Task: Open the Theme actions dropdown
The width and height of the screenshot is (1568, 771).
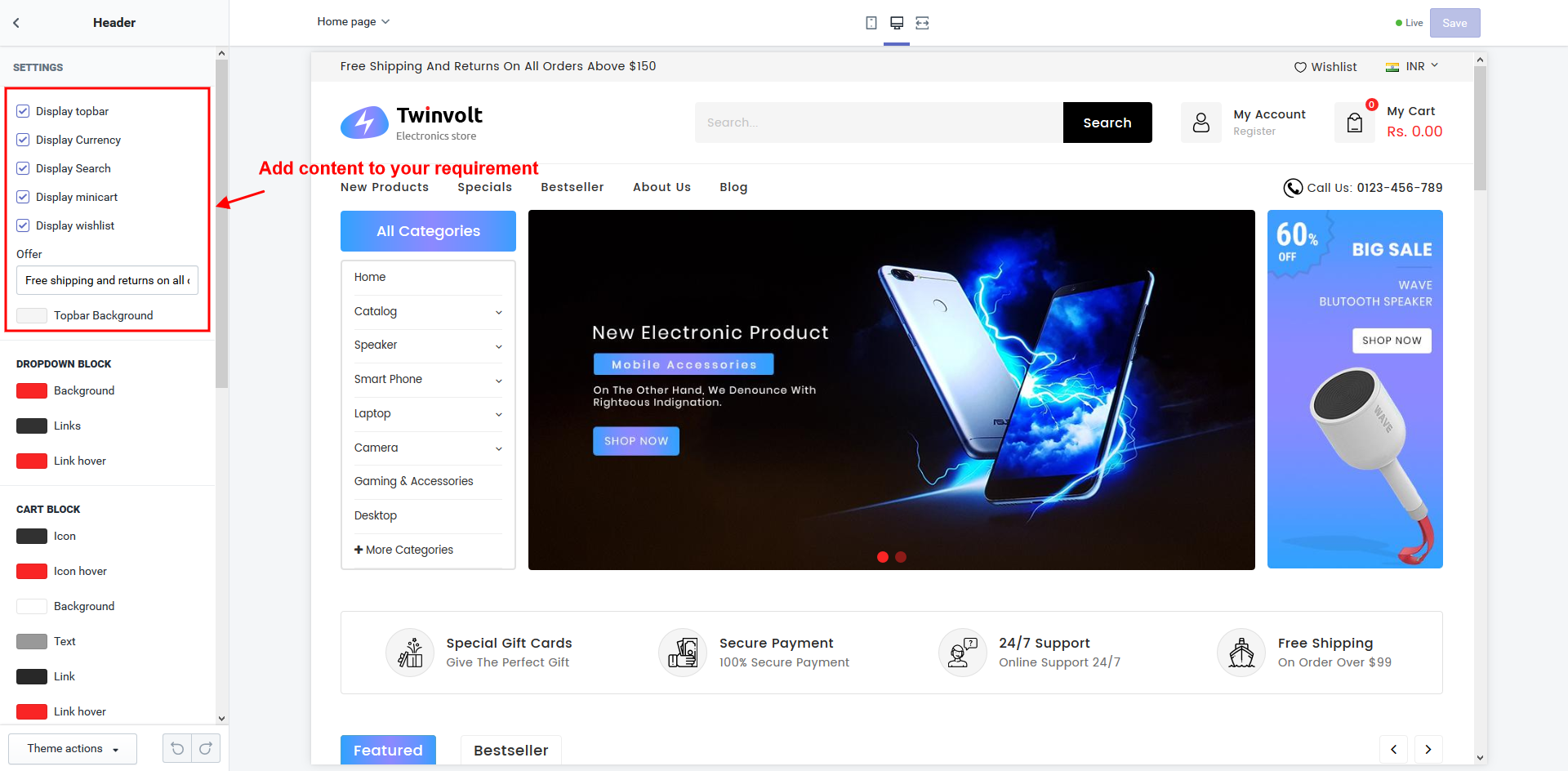Action: click(73, 749)
